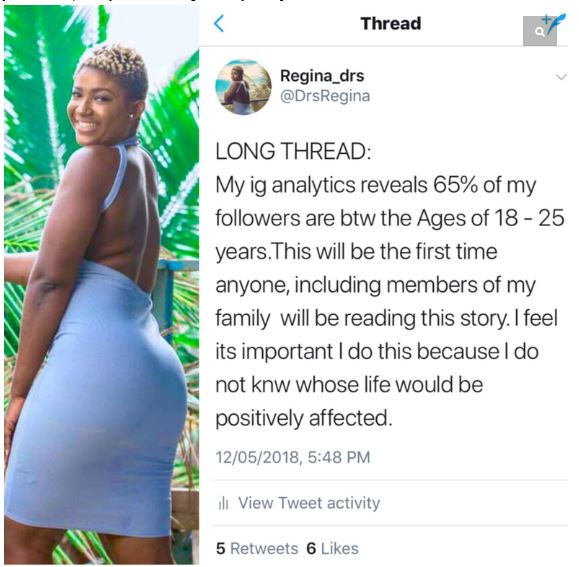Visit the @DrsRegina handle

click(x=325, y=96)
